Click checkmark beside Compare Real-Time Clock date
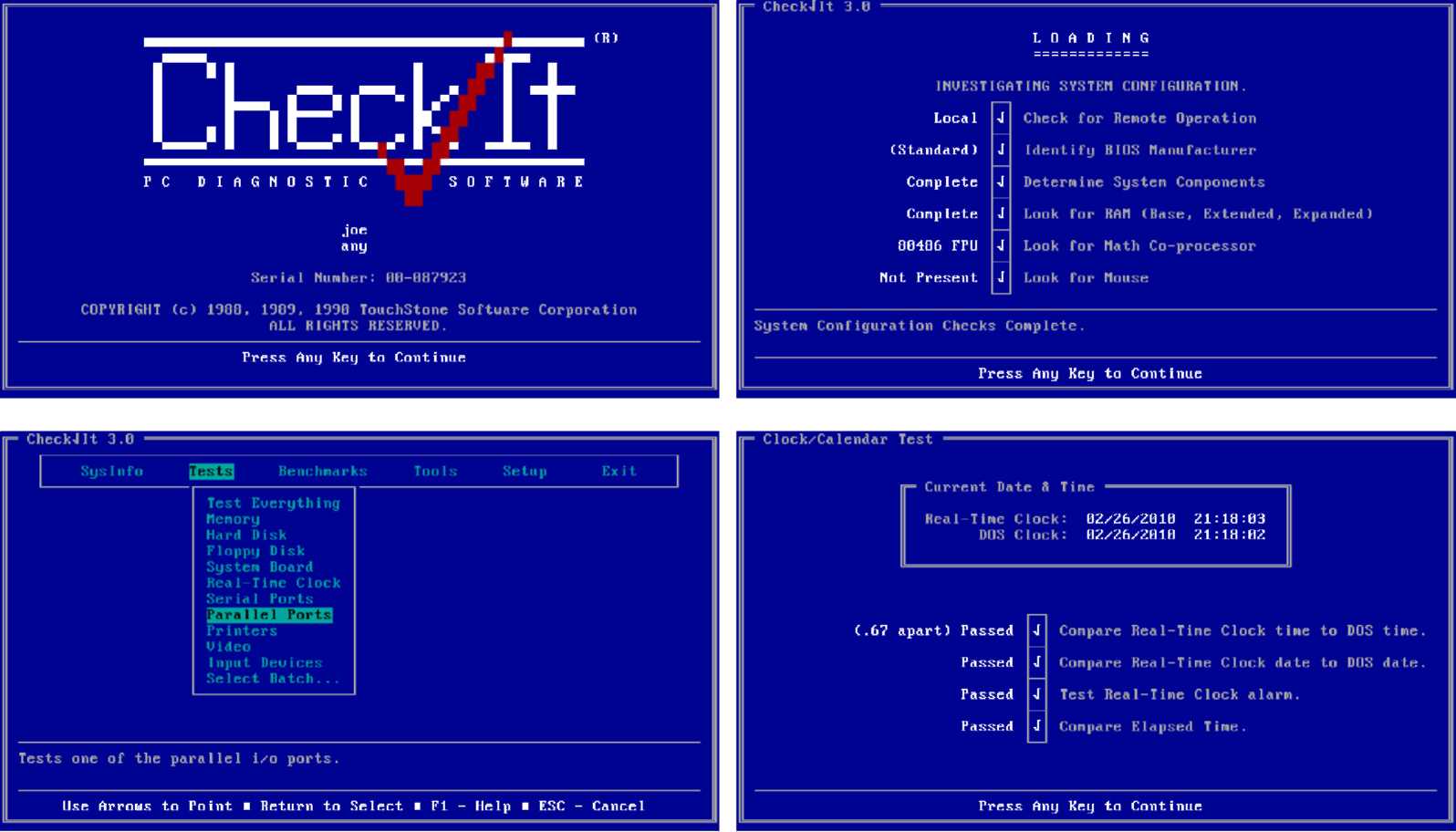 coord(1036,662)
